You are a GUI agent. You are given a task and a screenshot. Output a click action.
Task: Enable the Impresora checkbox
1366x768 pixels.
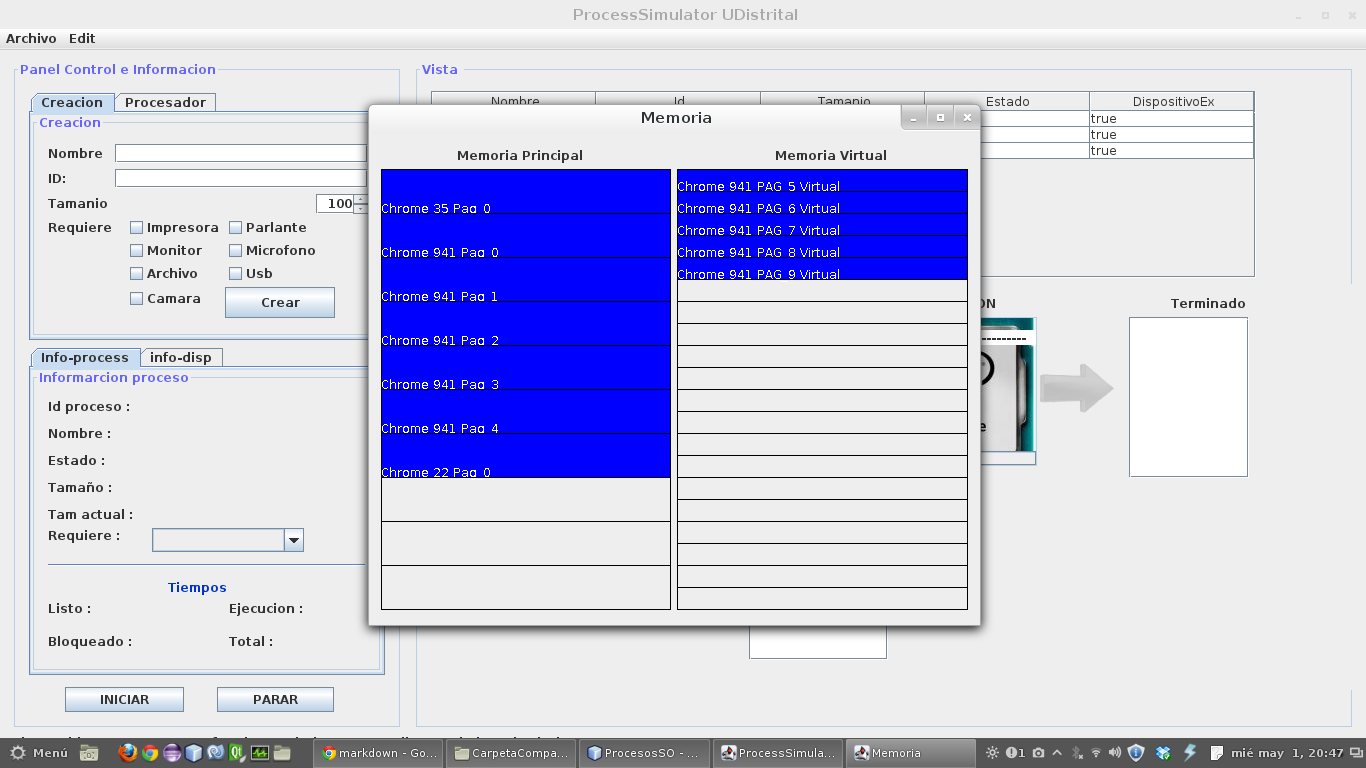[137, 228]
